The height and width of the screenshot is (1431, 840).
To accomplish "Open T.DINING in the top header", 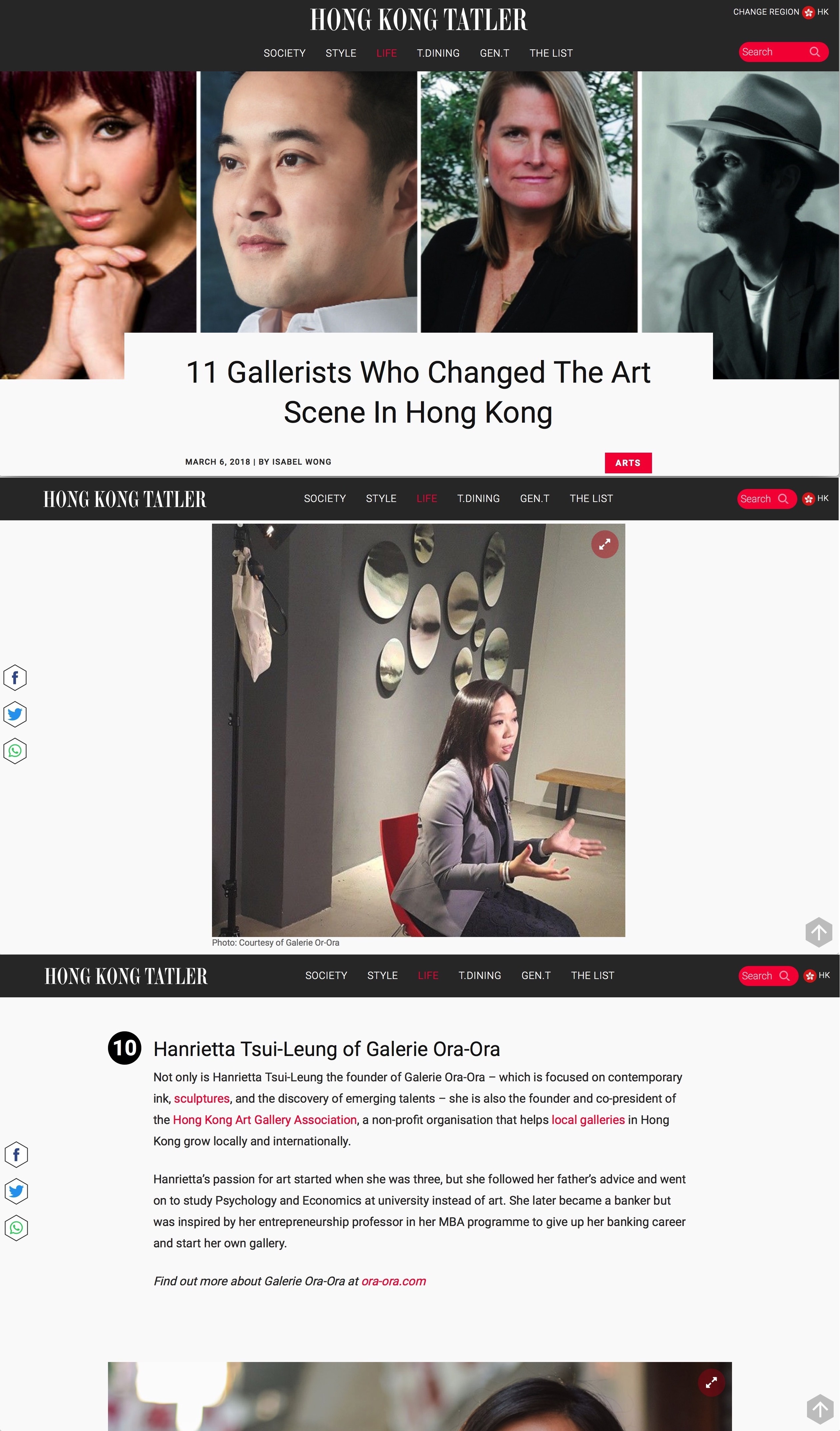I will 438,53.
